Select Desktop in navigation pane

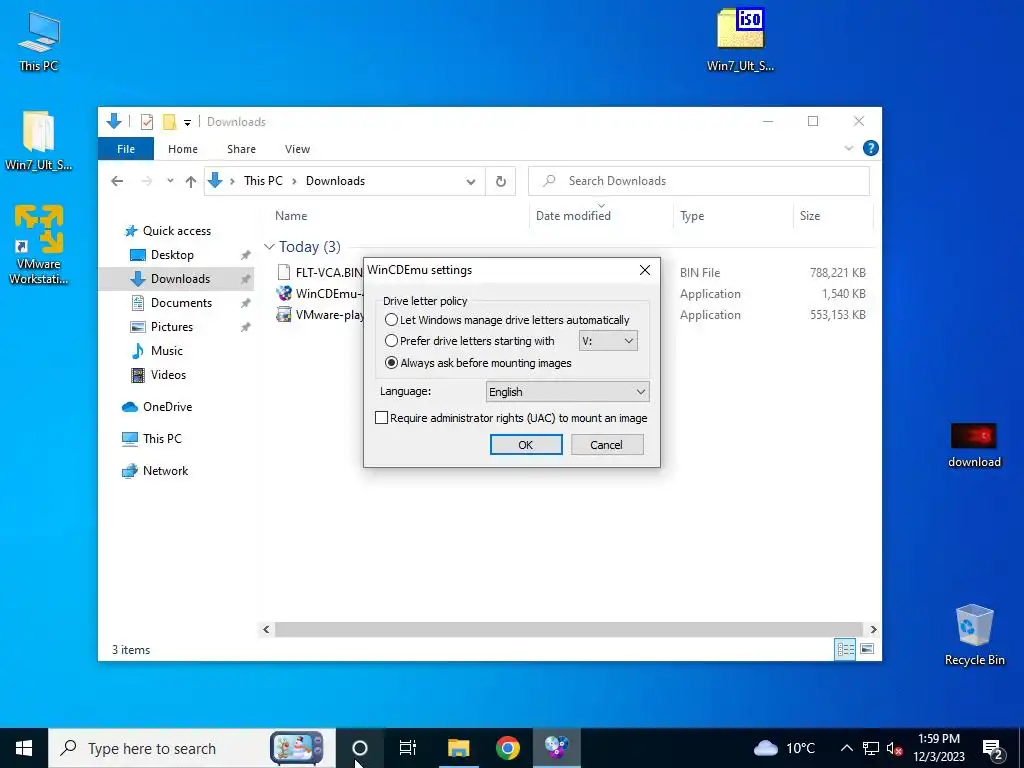coord(172,255)
